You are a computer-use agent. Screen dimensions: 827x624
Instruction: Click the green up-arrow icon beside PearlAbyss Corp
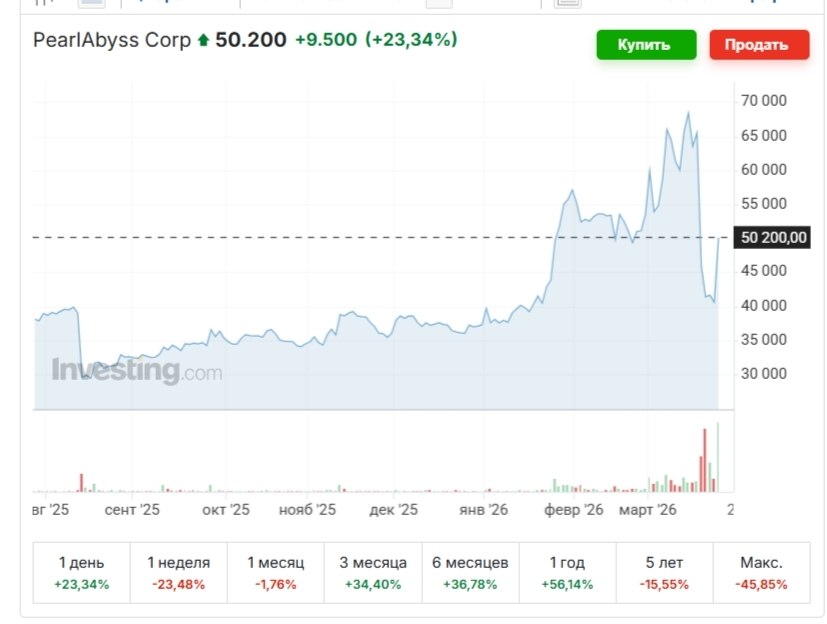tap(203, 40)
